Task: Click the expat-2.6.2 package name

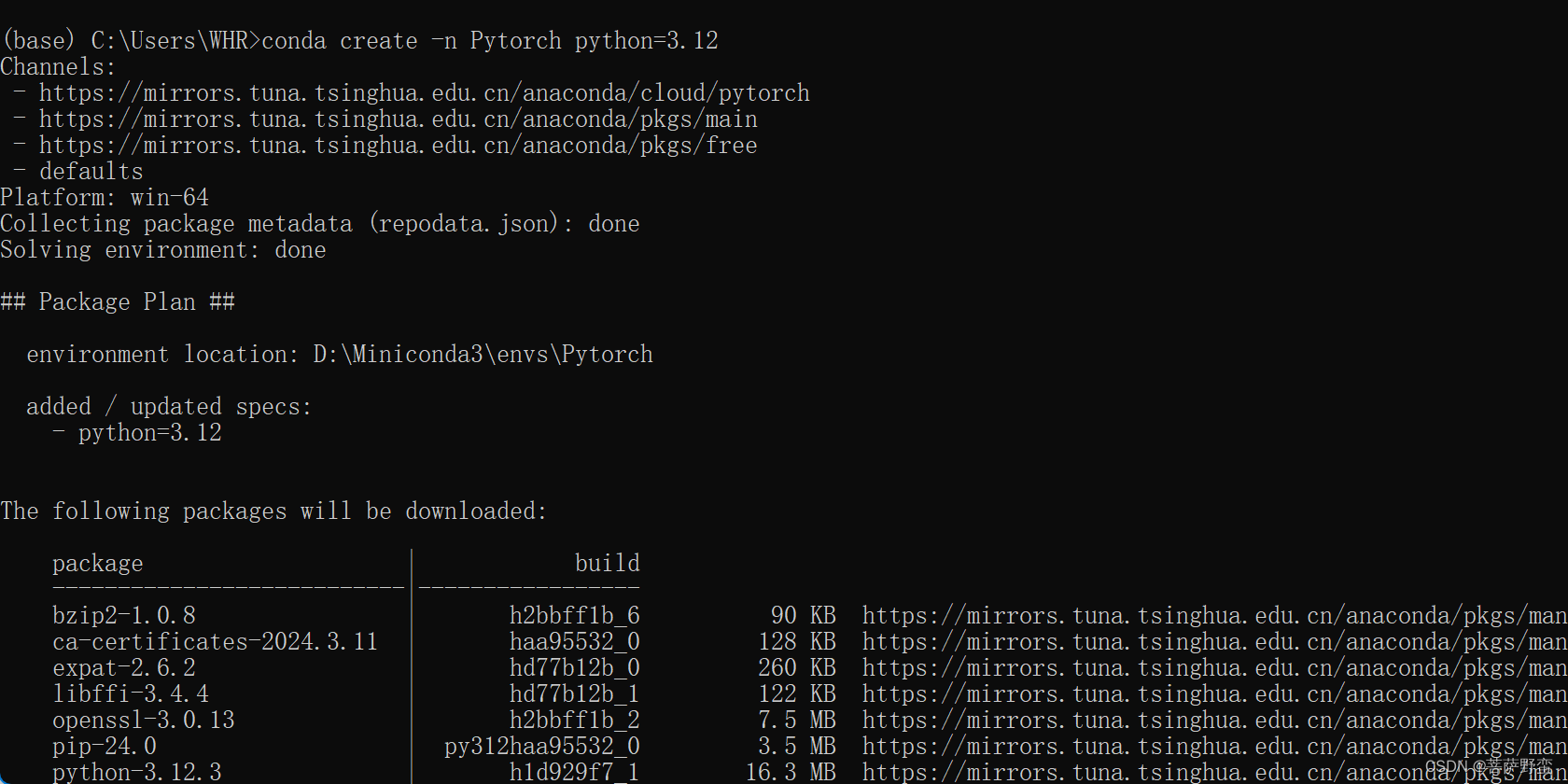Action: (124, 668)
